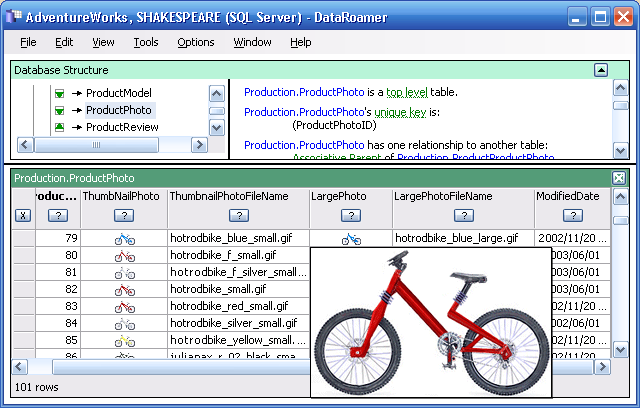This screenshot has width=640, height=408.
Task: Click the ThumbnailPhotoFileName column header
Action: [x=229, y=196]
